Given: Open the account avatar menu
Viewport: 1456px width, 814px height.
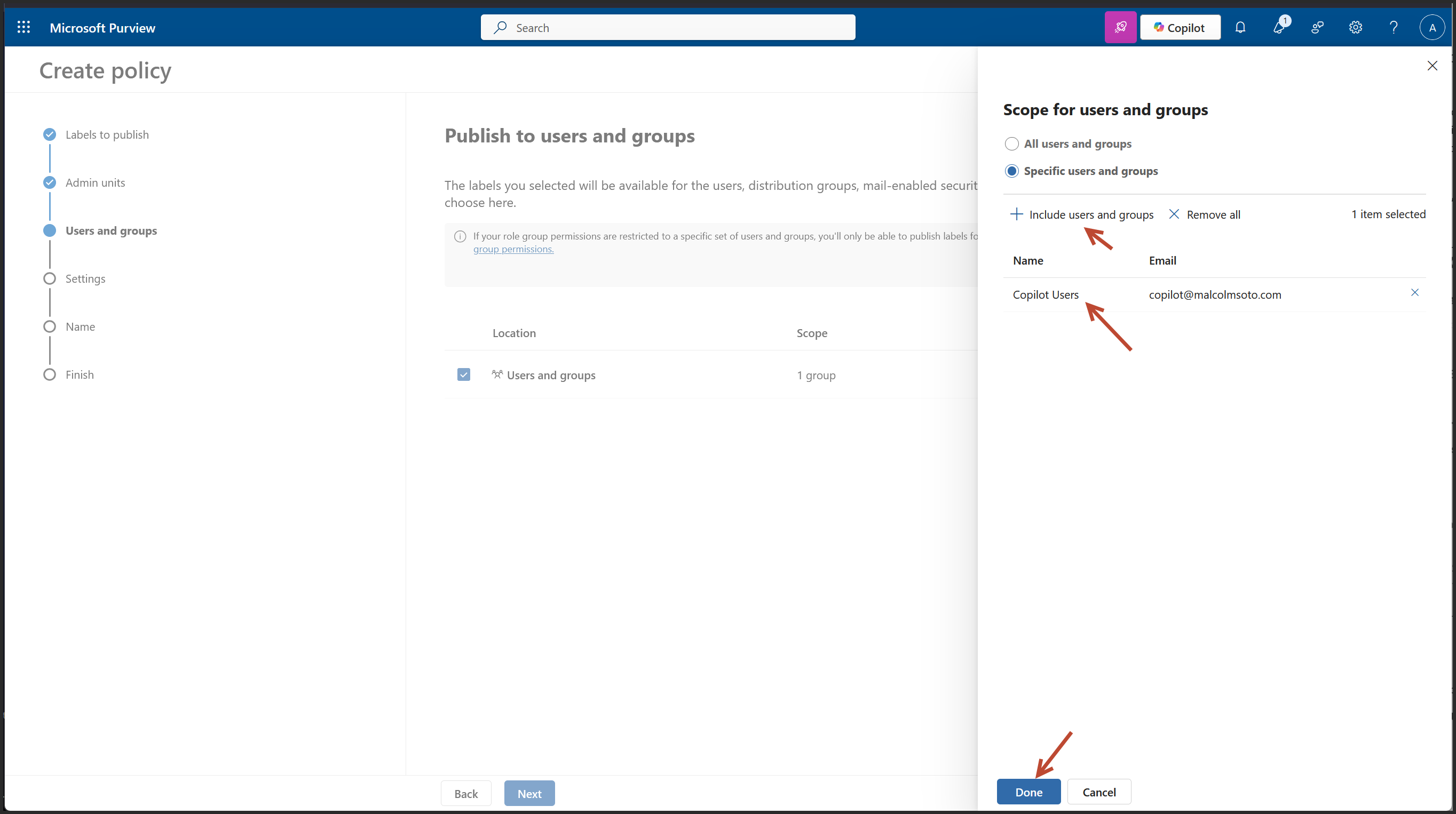Looking at the screenshot, I should click(x=1431, y=27).
